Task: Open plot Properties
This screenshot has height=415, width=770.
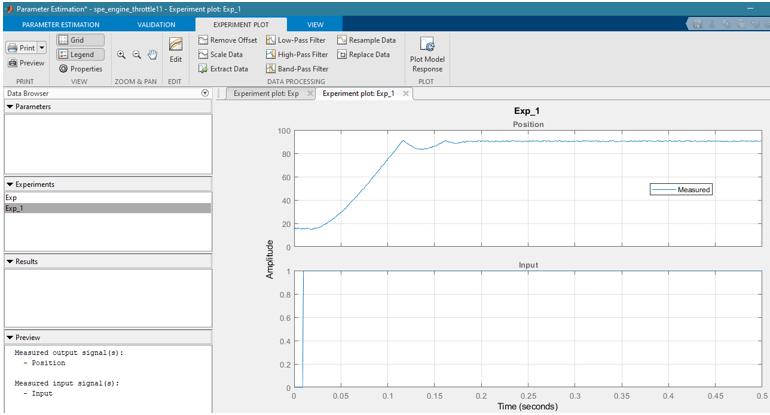Action: tap(80, 69)
